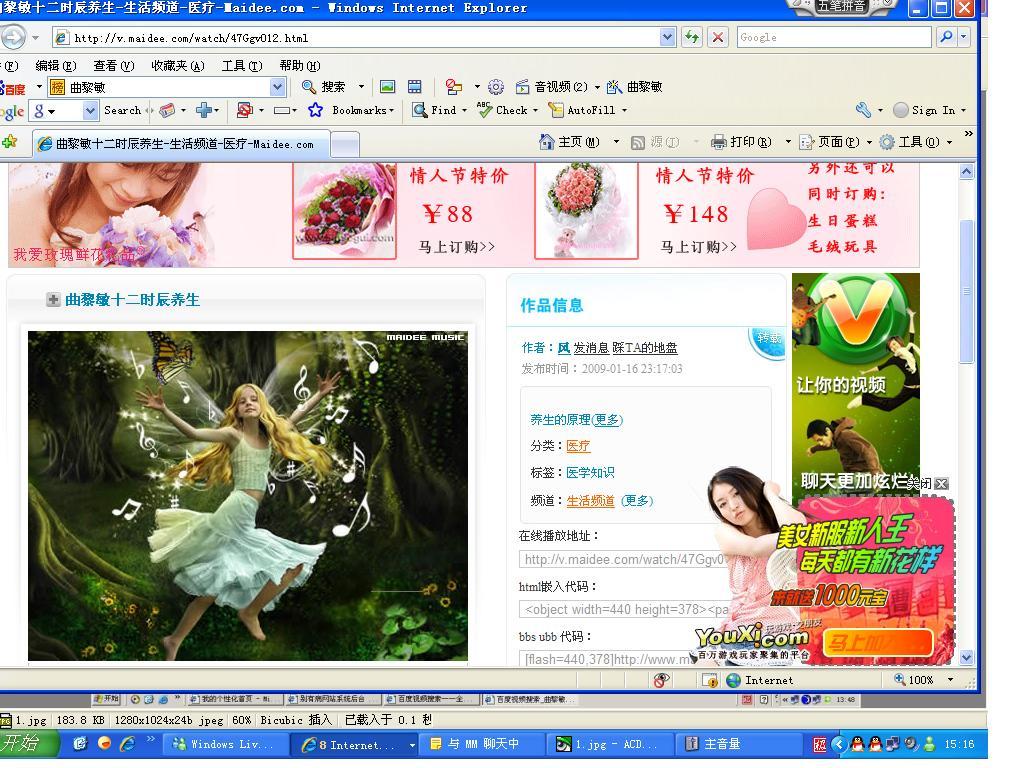This screenshot has height=768, width=1024.
Task: Click the 生活频道 channel link
Action: point(590,501)
